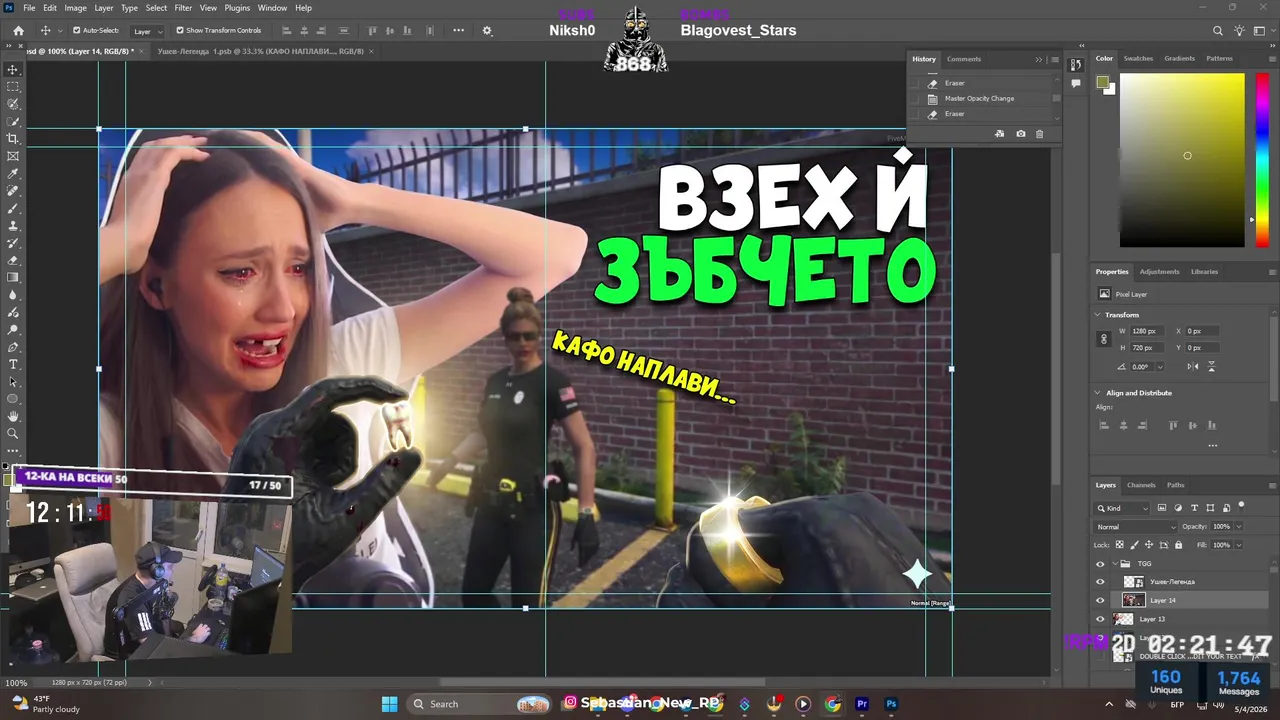Select the Eraser tool in toolbar
This screenshot has width=1280, height=720.
tap(13, 260)
